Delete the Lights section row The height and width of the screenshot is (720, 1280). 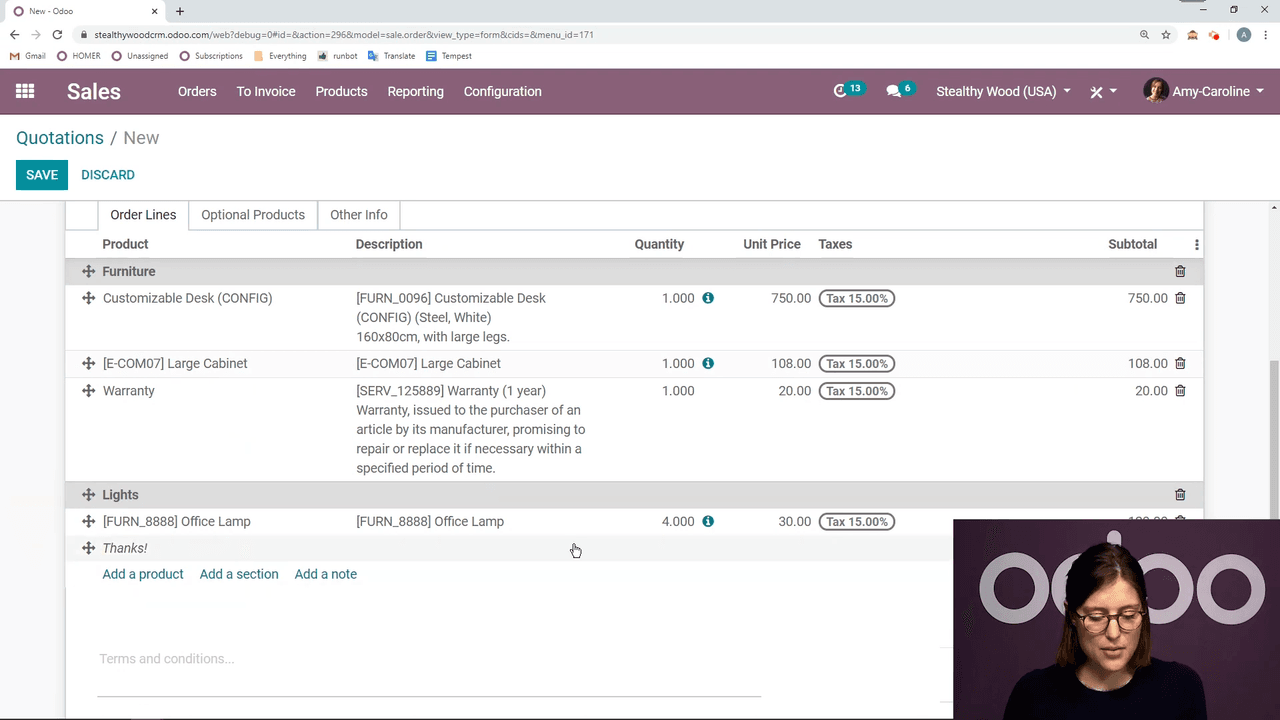pos(1180,495)
